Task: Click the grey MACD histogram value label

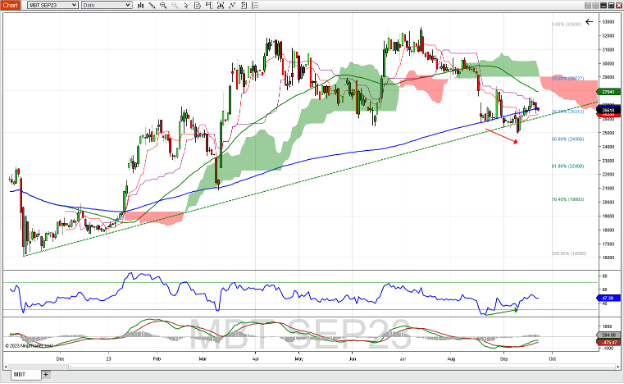Action: pos(609,335)
